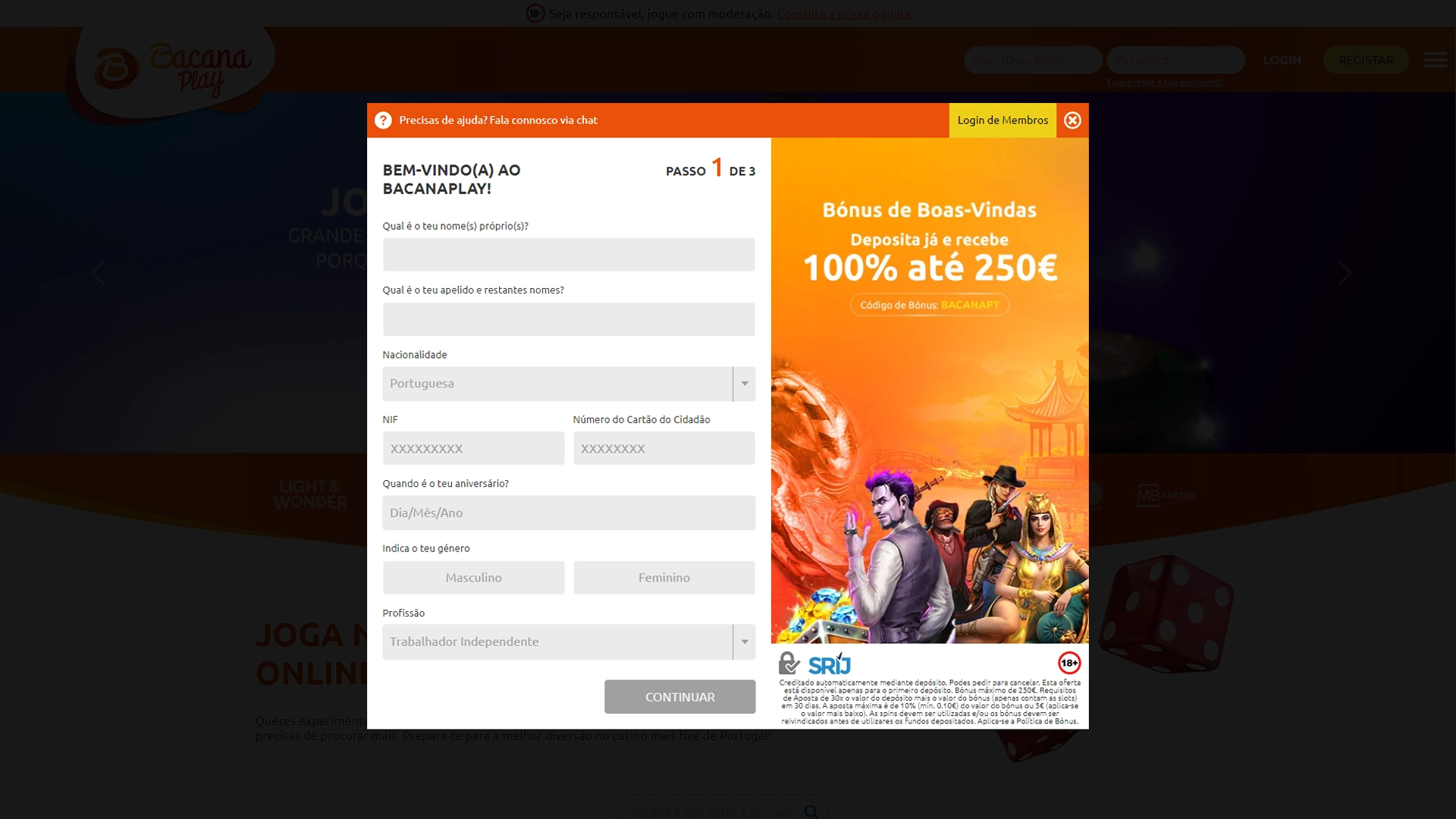The image size is (1456, 819).
Task: Click the Nacionalidade dropdown arrow
Action: pos(745,384)
